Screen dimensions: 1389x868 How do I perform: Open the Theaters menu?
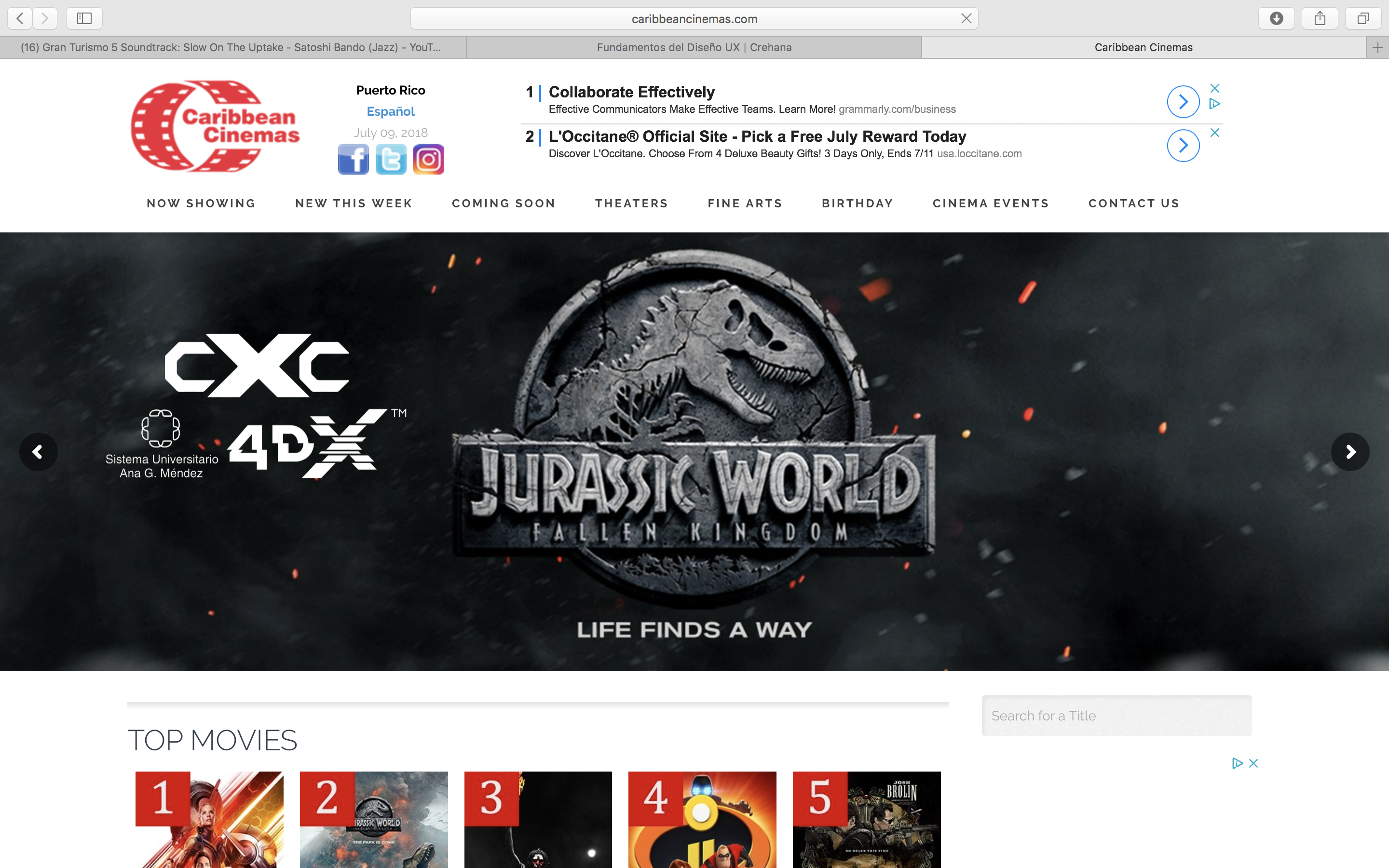pyautogui.click(x=631, y=203)
